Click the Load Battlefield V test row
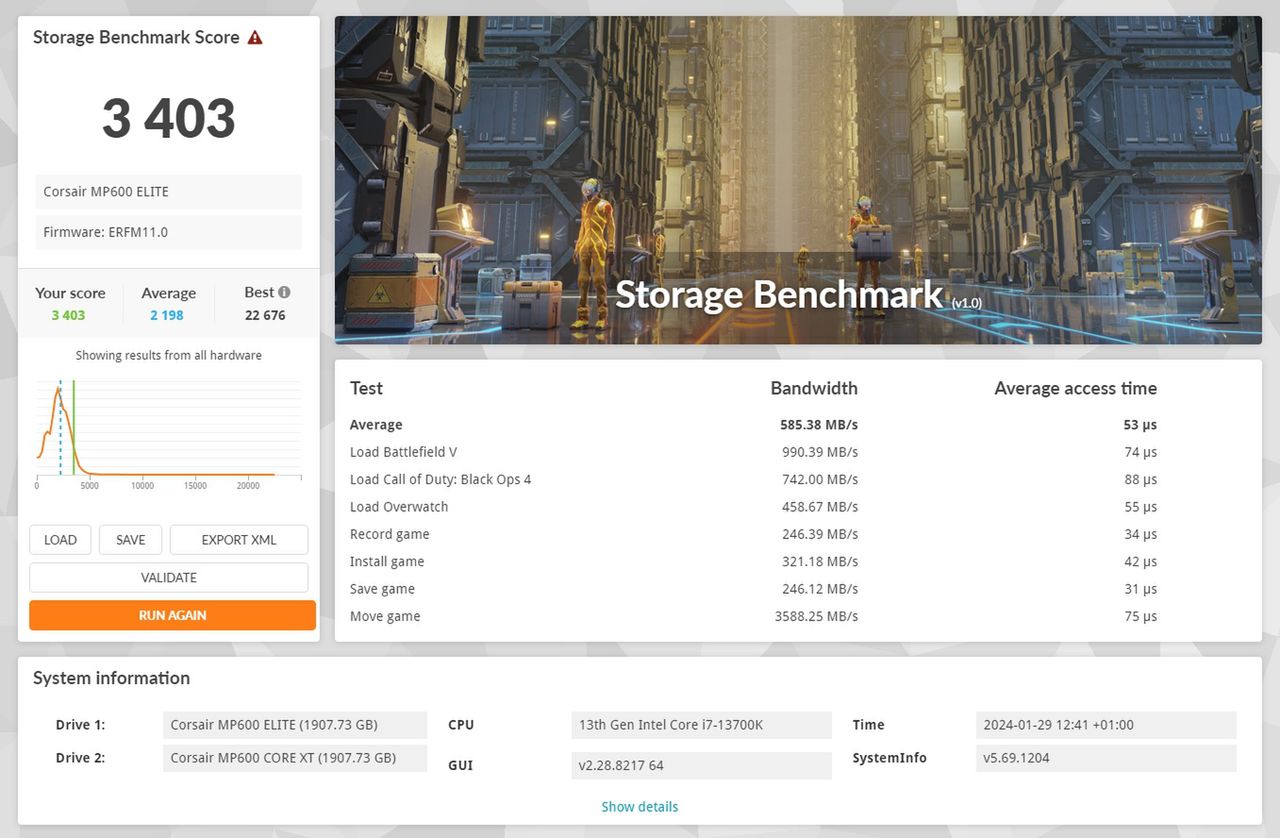1280x838 pixels. pyautogui.click(x=753, y=452)
